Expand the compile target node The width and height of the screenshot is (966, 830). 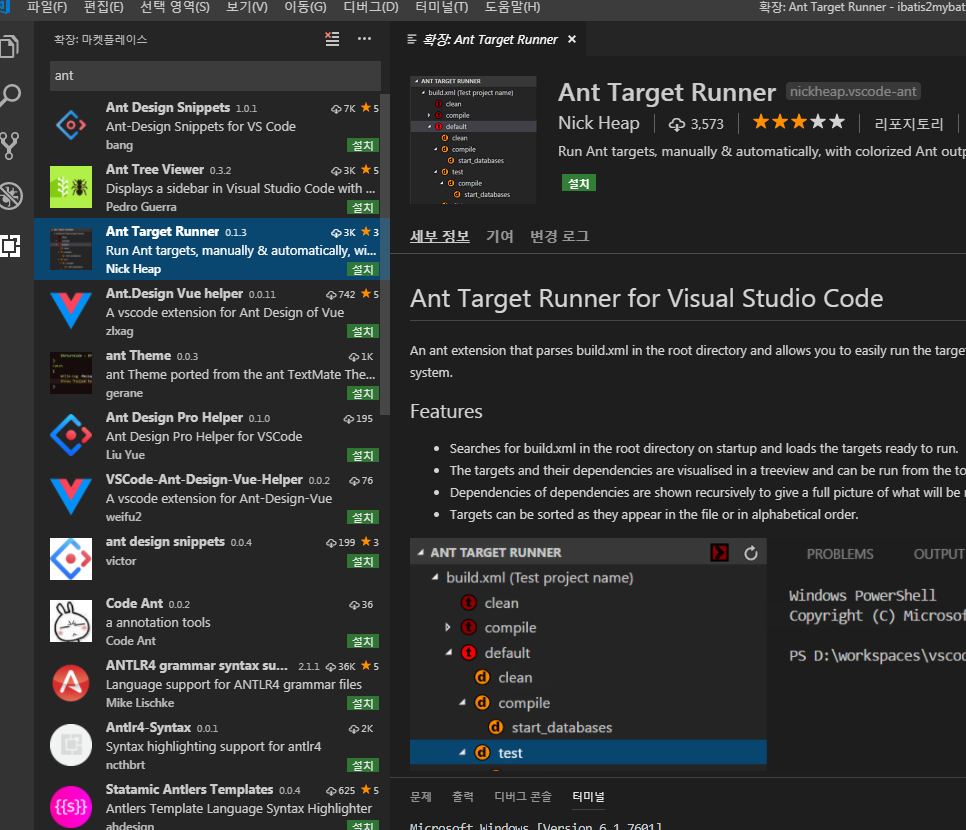click(448, 627)
